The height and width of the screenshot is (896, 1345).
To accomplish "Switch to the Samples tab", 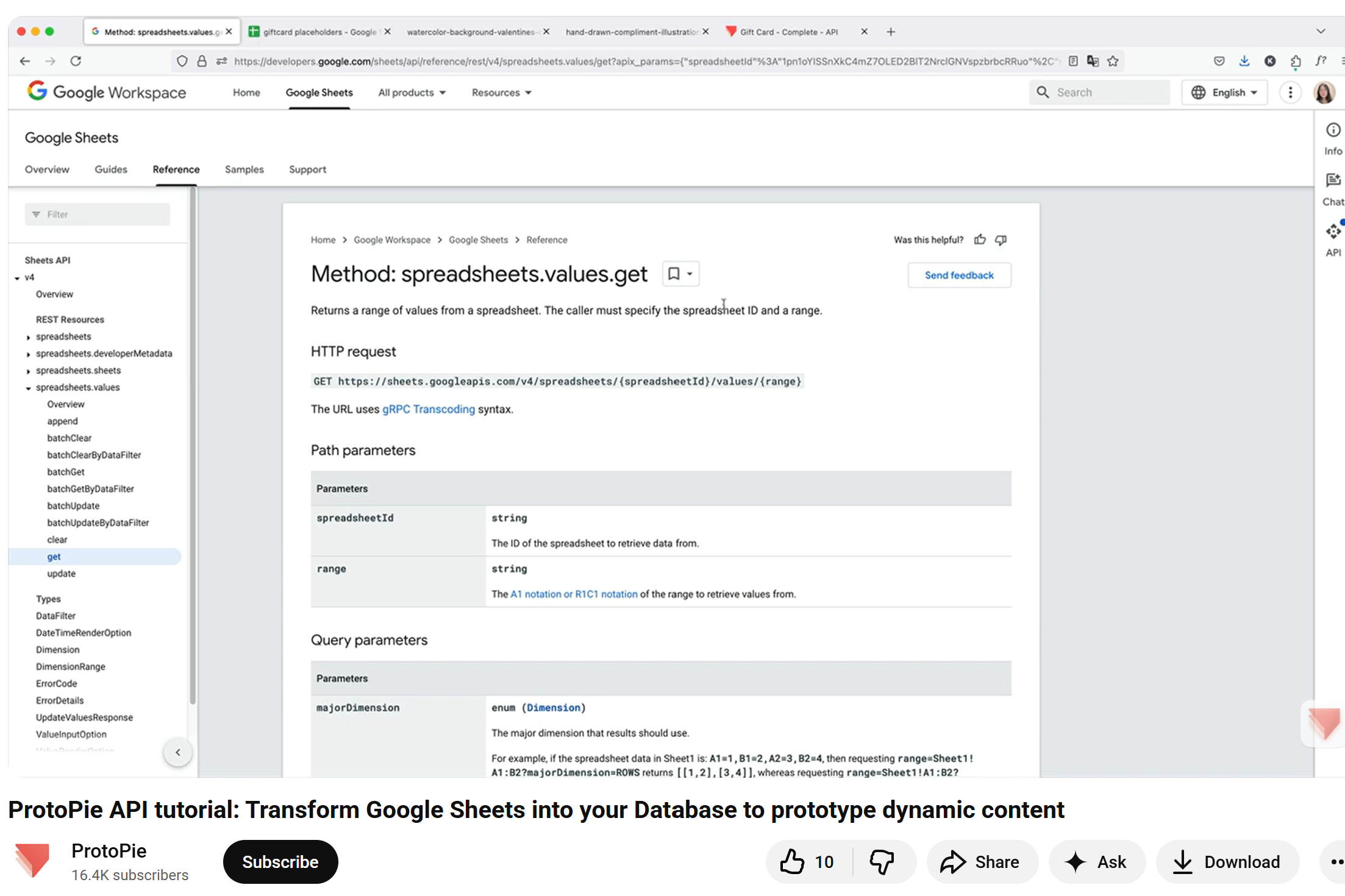I will click(x=244, y=169).
